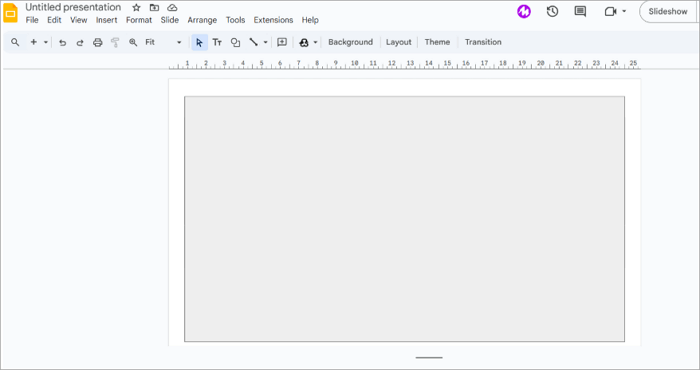Click the search menus magnifier icon
Image resolution: width=700 pixels, height=370 pixels.
point(15,42)
